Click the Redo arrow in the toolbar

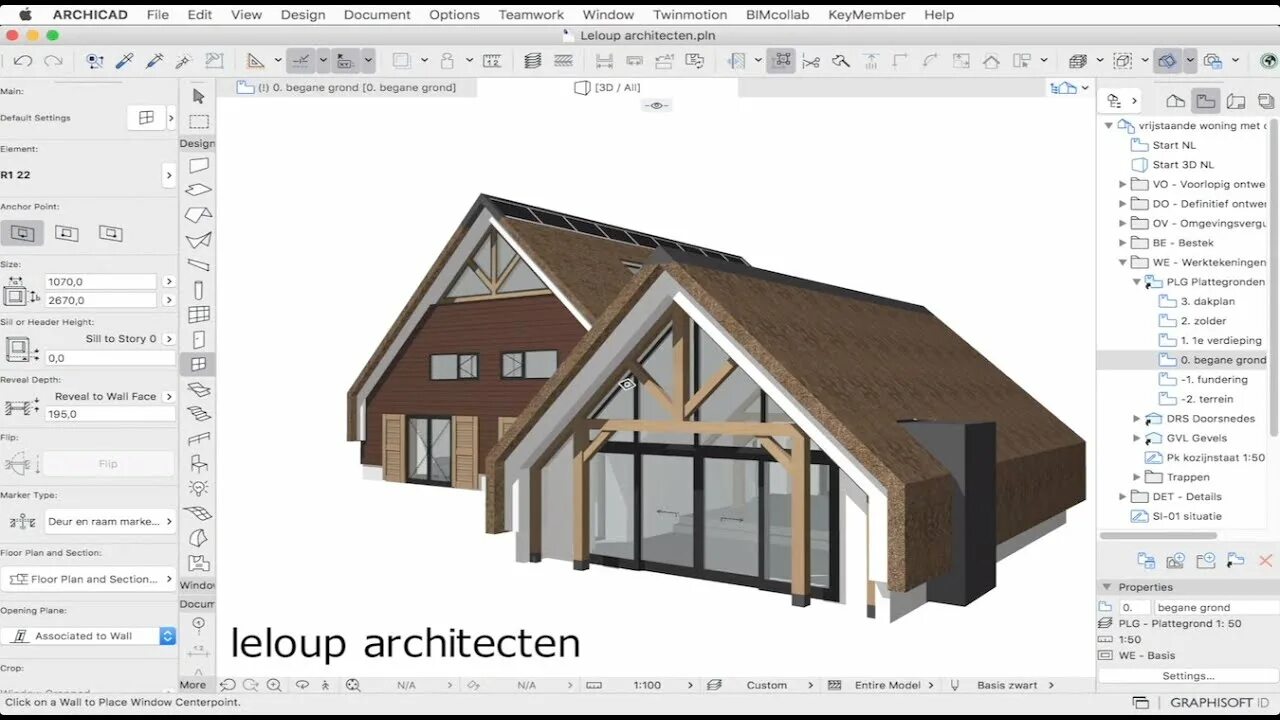[53, 61]
